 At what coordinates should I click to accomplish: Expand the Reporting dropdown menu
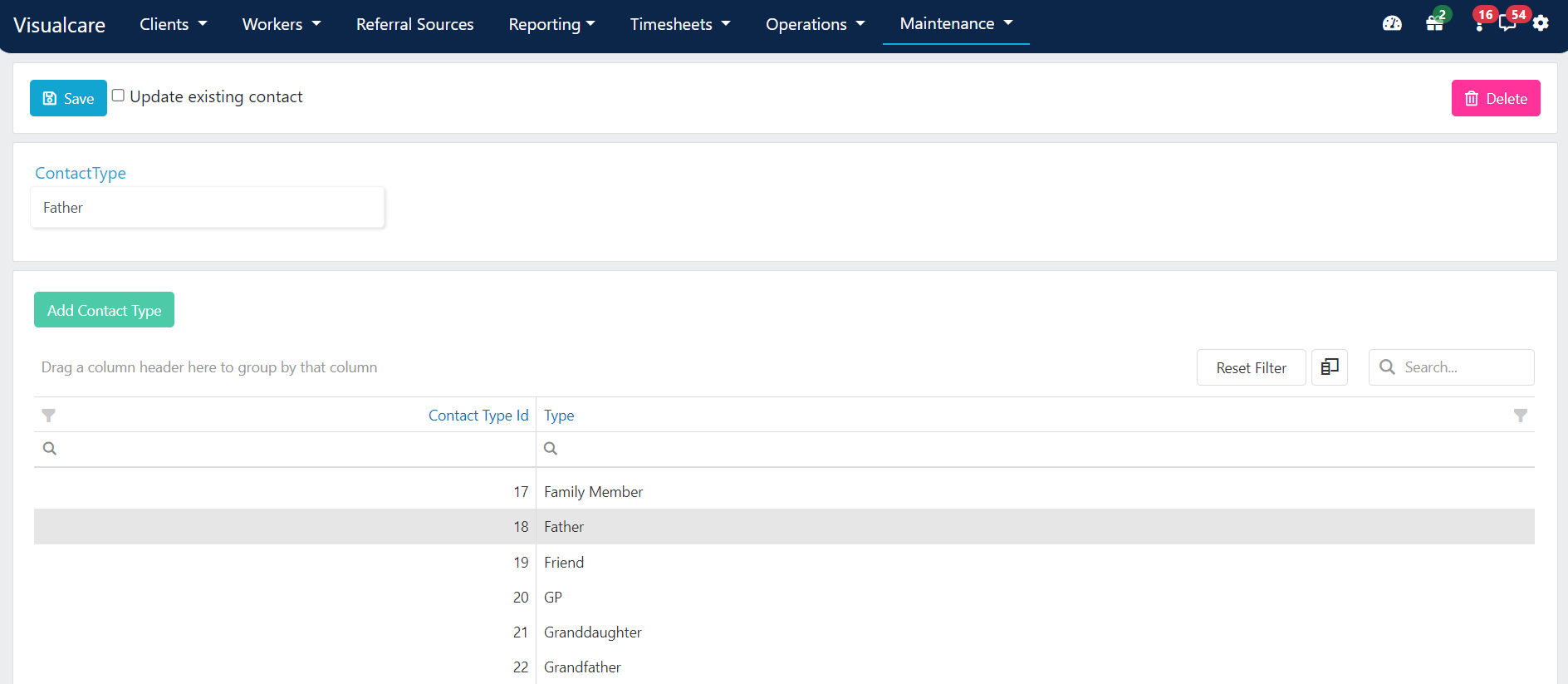pos(552,24)
